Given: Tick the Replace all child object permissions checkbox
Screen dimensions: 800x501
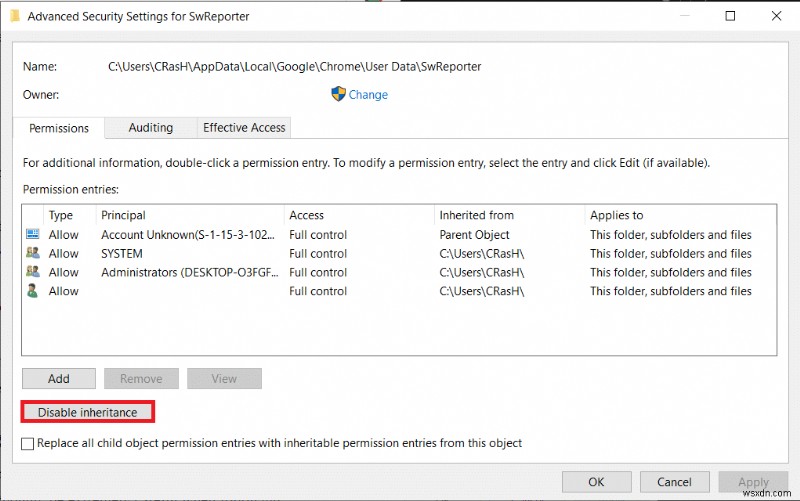Looking at the screenshot, I should click(x=28, y=443).
